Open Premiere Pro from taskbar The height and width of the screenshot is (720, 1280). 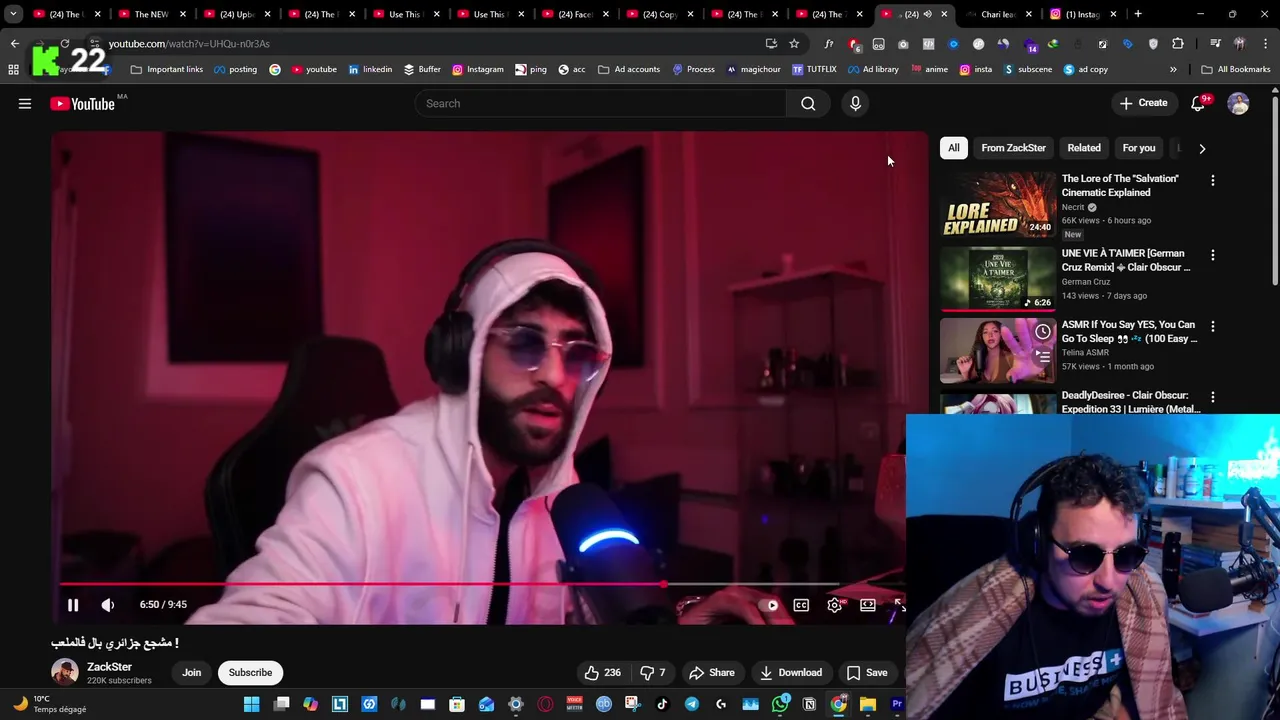(x=897, y=704)
